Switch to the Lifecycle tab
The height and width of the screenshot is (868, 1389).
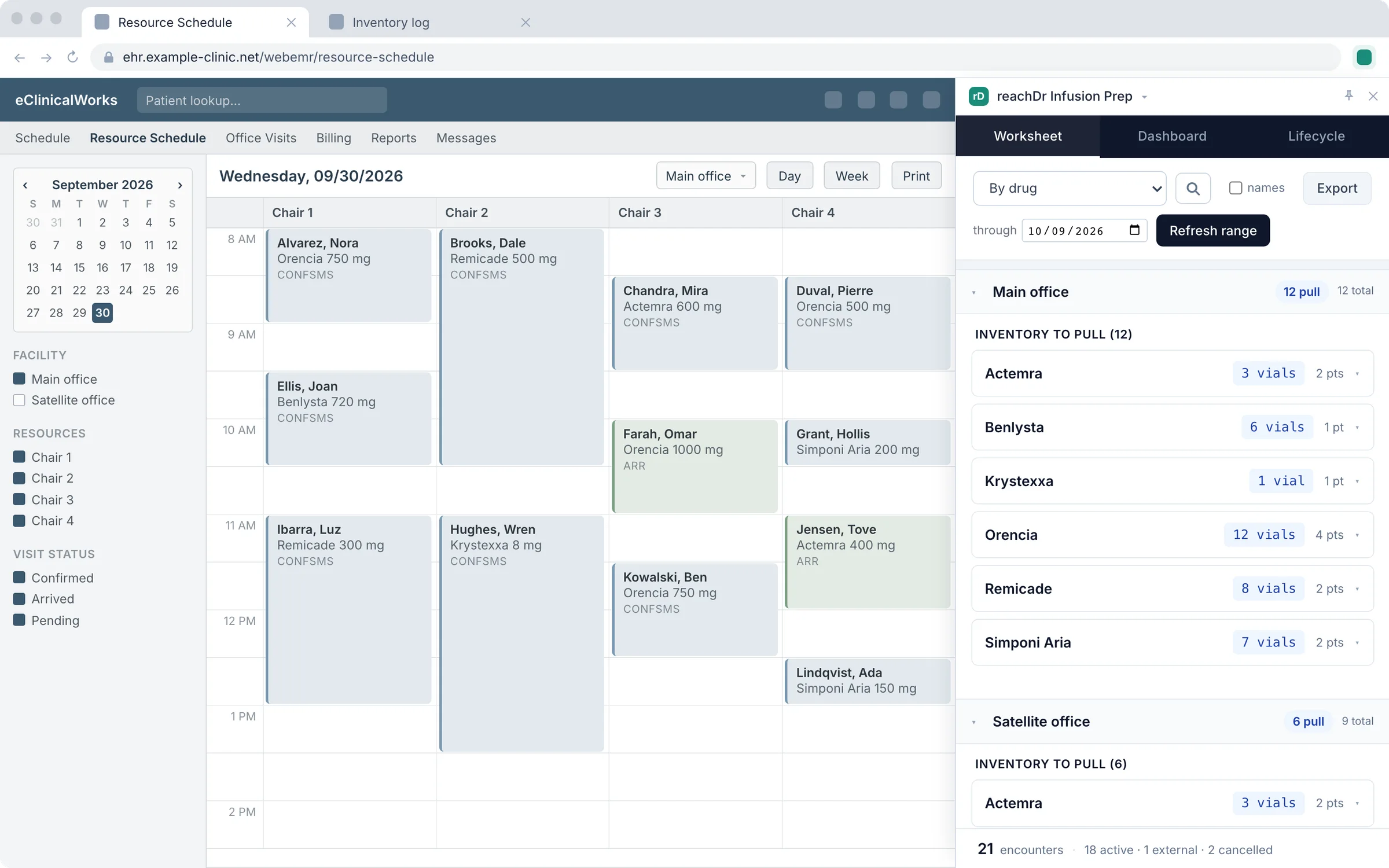click(1316, 136)
